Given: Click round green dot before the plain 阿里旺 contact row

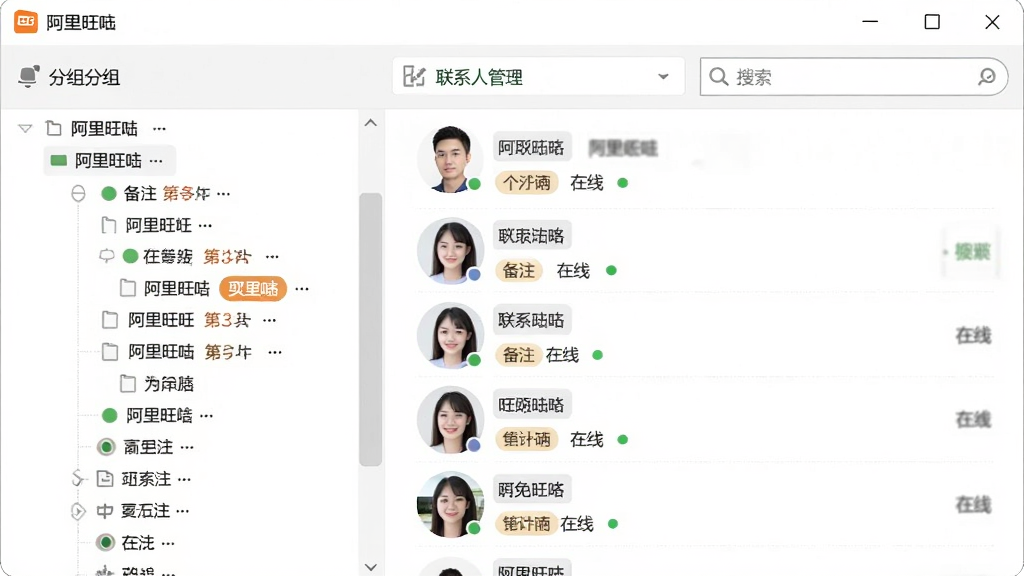Looking at the screenshot, I should [x=110, y=415].
